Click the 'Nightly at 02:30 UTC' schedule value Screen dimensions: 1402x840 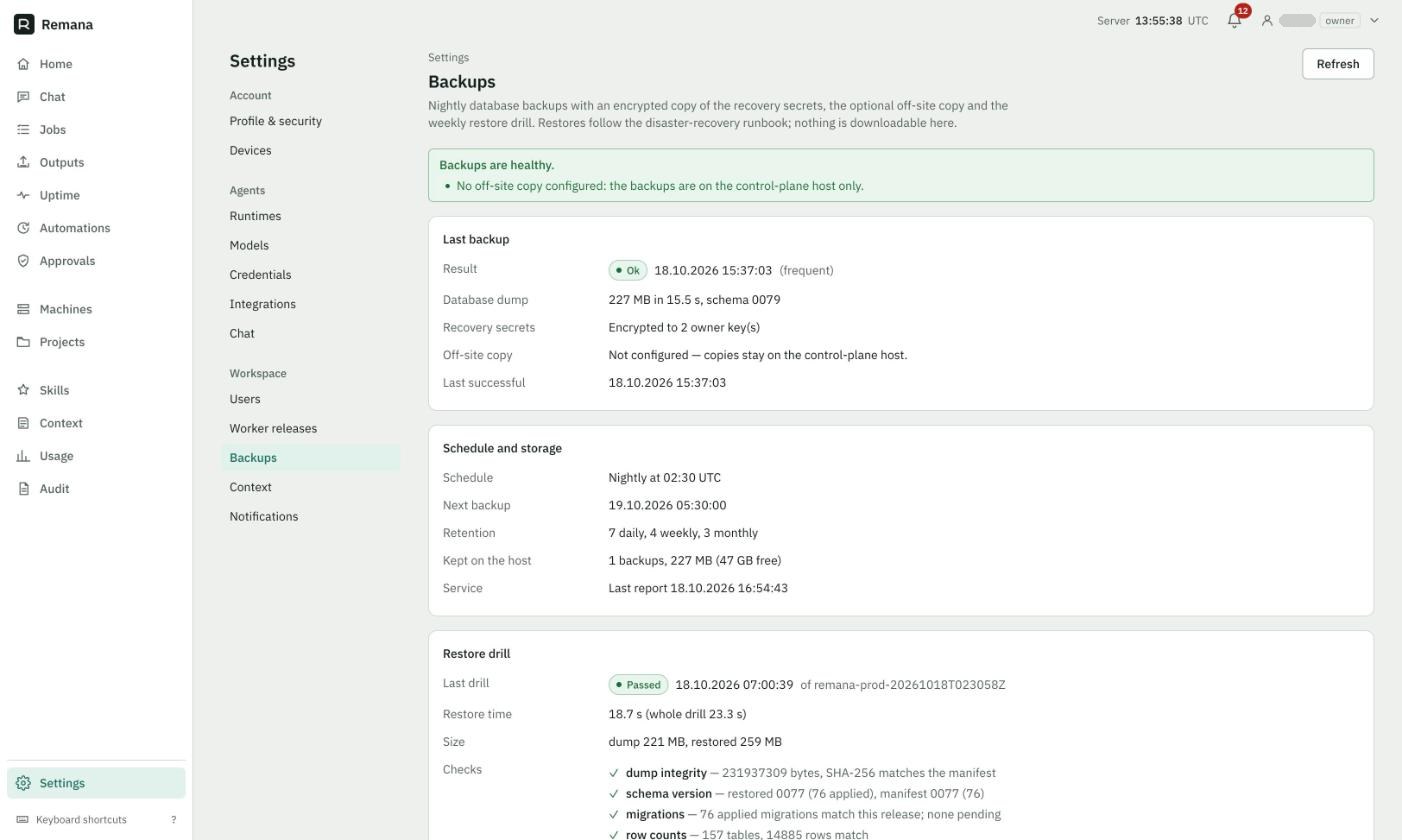[x=664, y=478]
